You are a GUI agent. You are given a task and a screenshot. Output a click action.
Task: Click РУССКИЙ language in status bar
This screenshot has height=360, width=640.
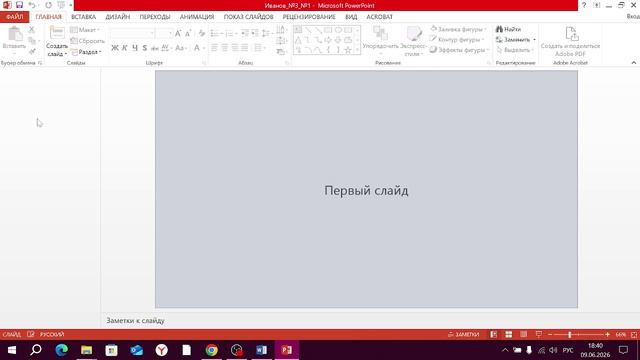tap(52, 334)
